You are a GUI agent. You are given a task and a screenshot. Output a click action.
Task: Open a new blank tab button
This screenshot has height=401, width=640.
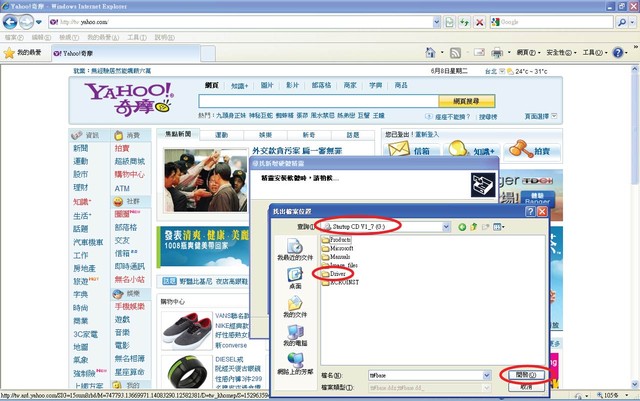(x=208, y=53)
